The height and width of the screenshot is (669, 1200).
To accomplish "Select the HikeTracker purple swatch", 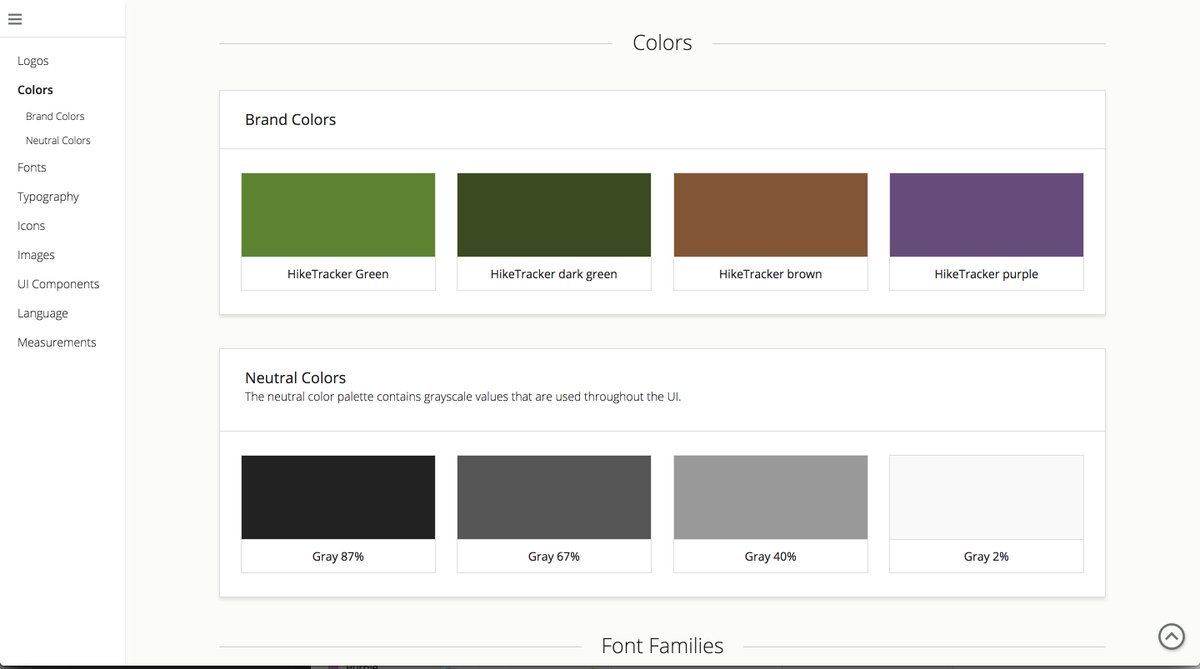I will click(986, 215).
